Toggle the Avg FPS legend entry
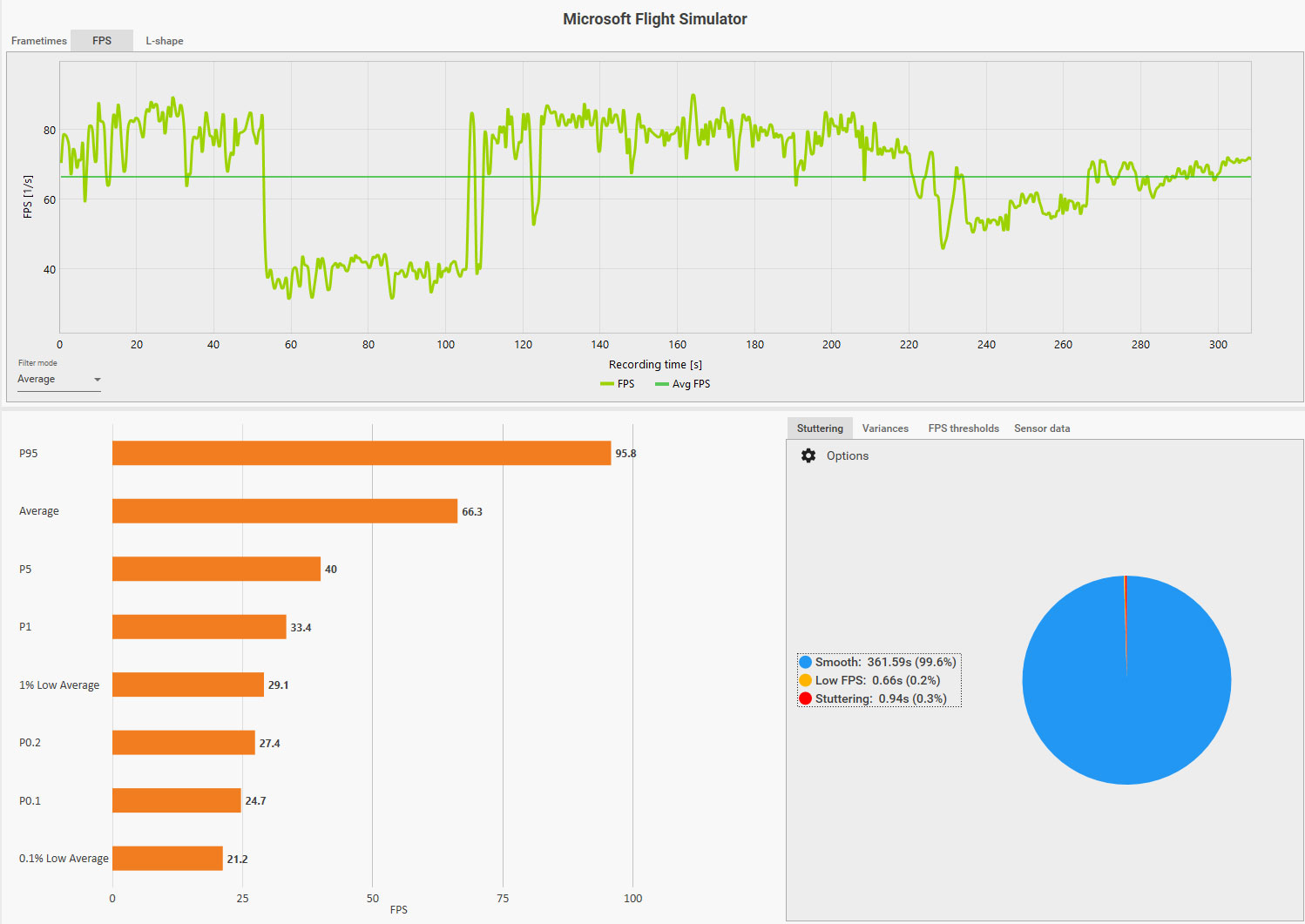 click(683, 384)
